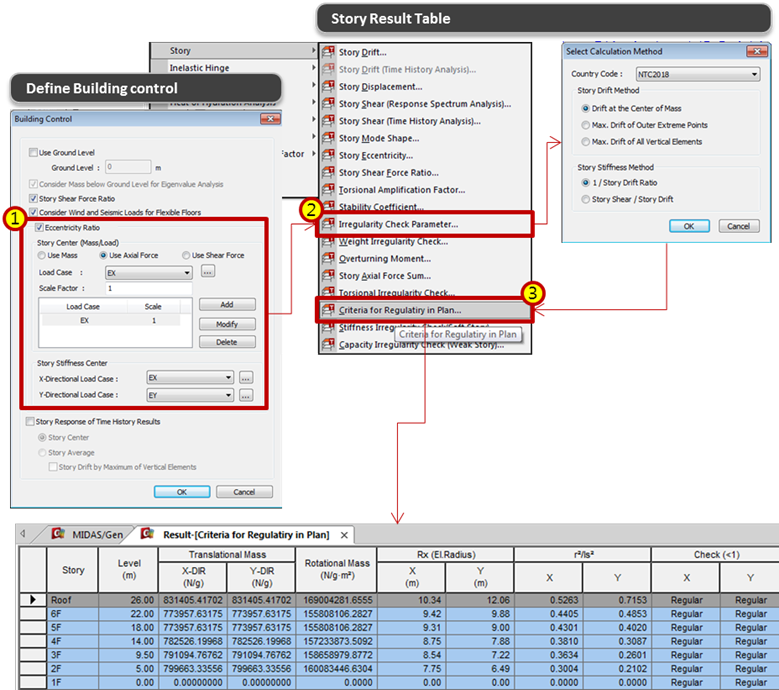
Task: Select Max. Drift of All Vertical Elements
Action: 586,142
